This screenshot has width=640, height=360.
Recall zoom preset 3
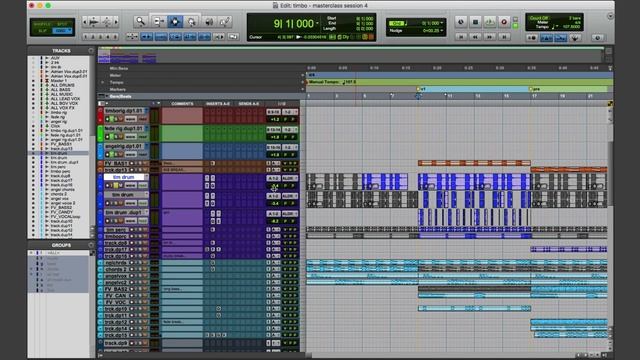coord(100,37)
